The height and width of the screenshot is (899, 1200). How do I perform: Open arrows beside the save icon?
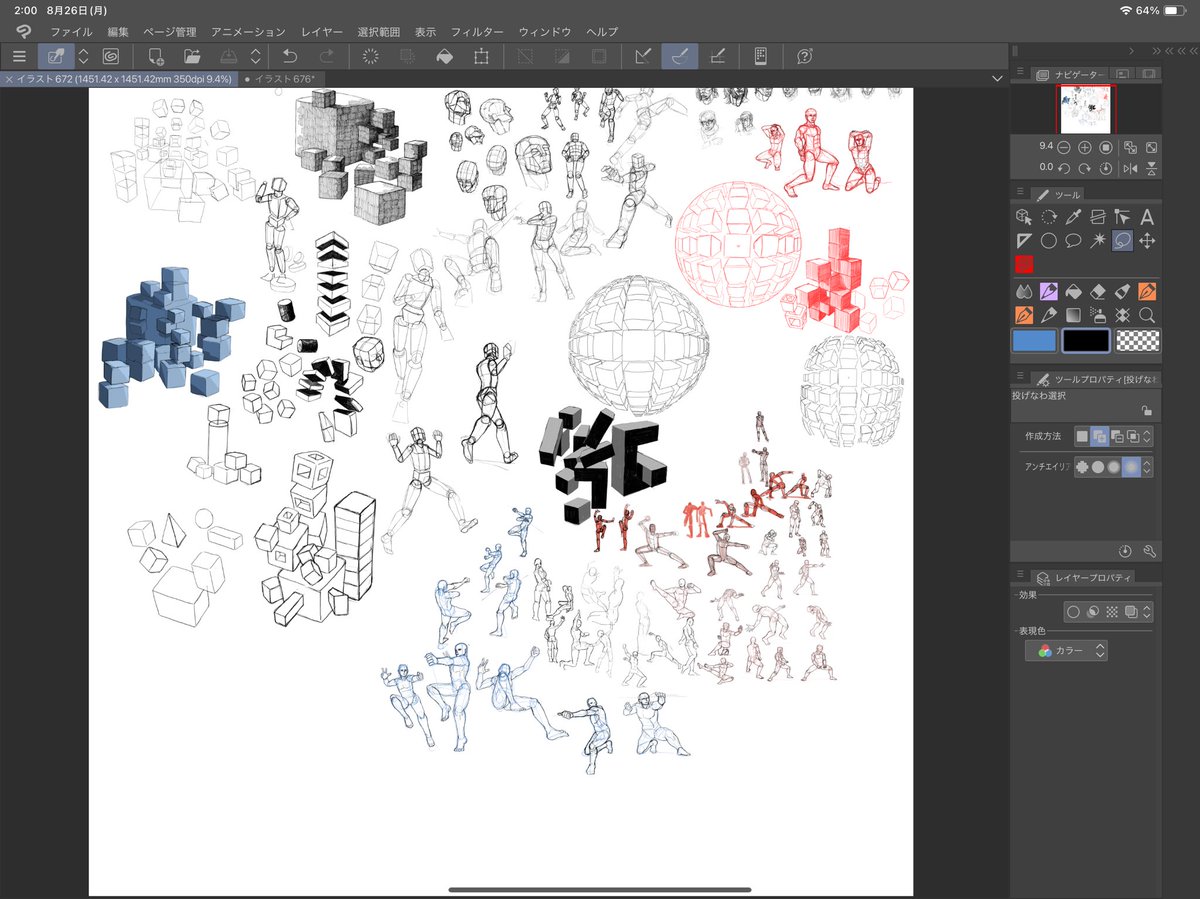pyautogui.click(x=256, y=57)
